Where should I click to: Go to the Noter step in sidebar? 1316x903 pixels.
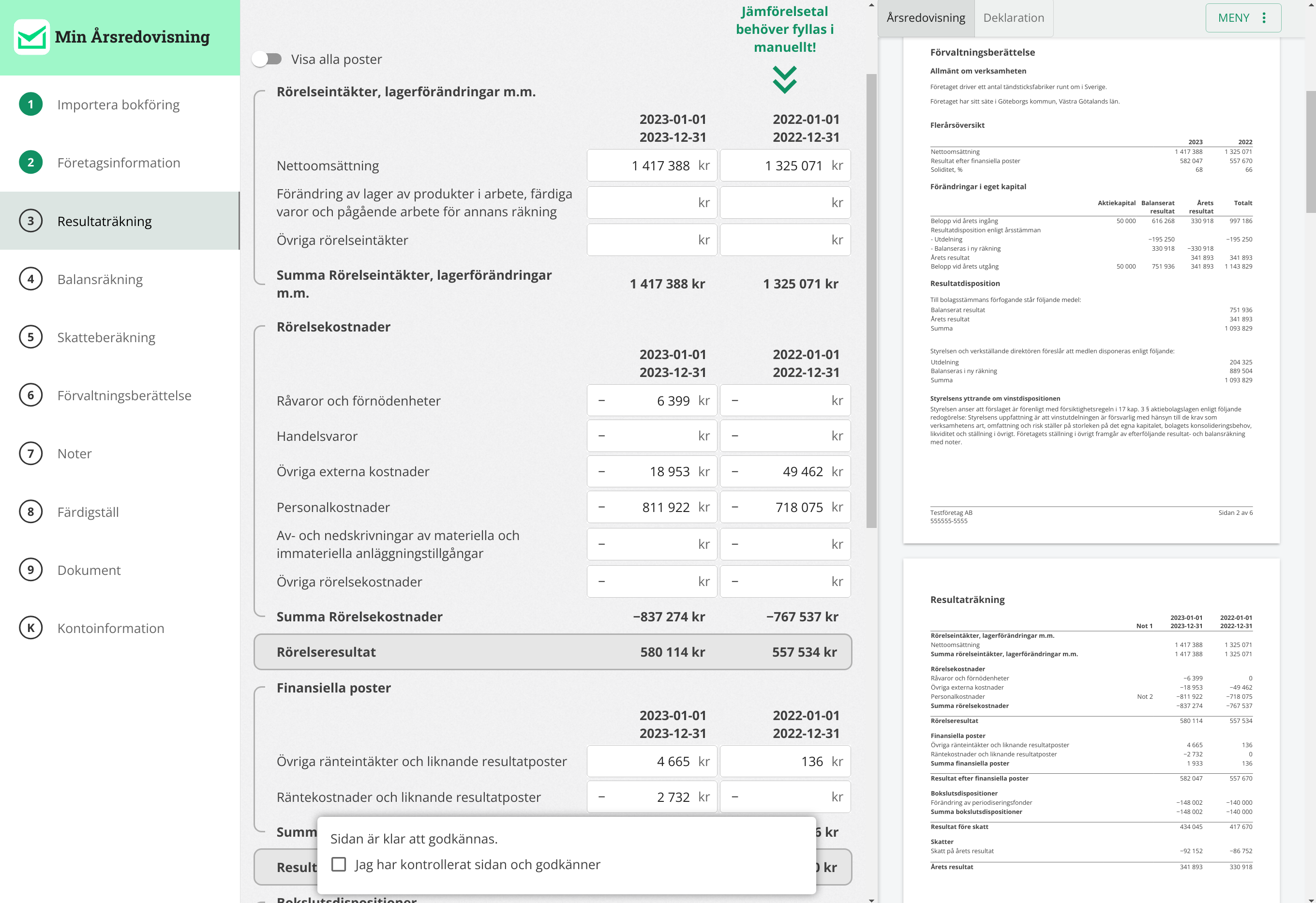click(x=74, y=453)
